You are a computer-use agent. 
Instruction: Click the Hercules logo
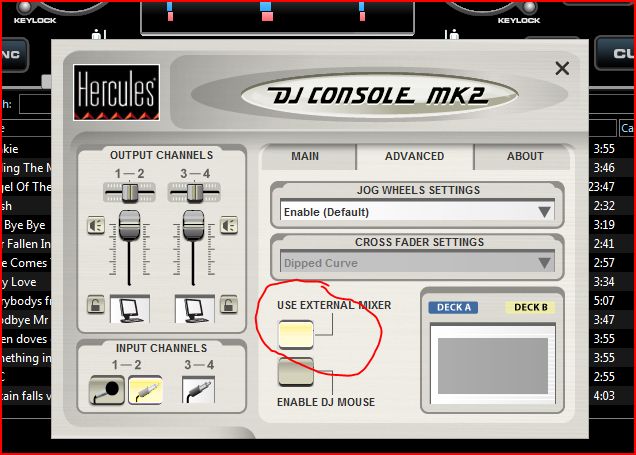coord(116,92)
